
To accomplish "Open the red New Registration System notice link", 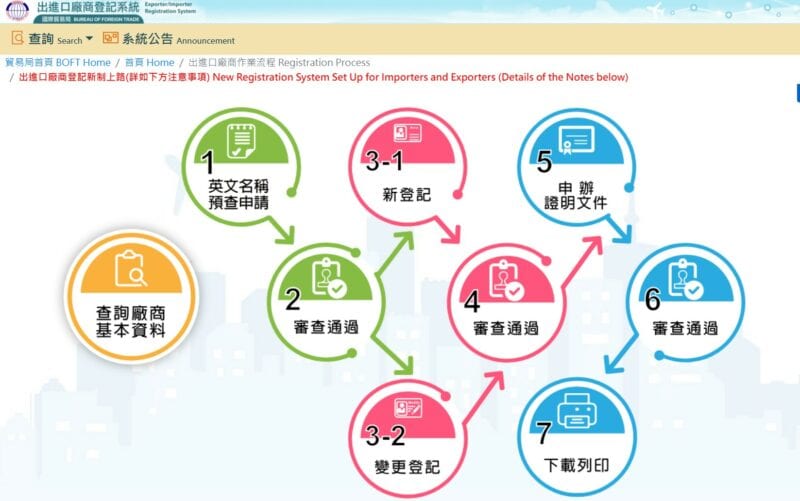I will [323, 77].
